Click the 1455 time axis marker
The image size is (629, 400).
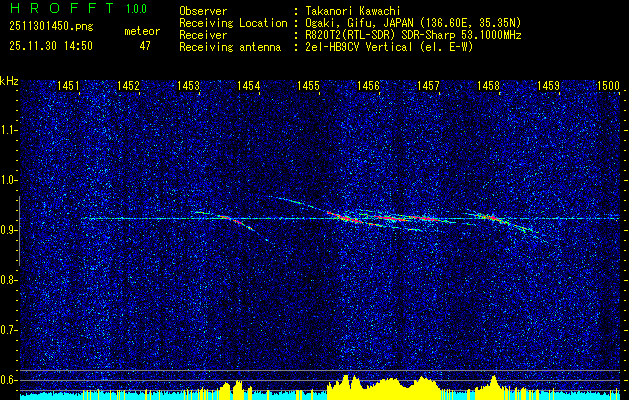coord(308,85)
